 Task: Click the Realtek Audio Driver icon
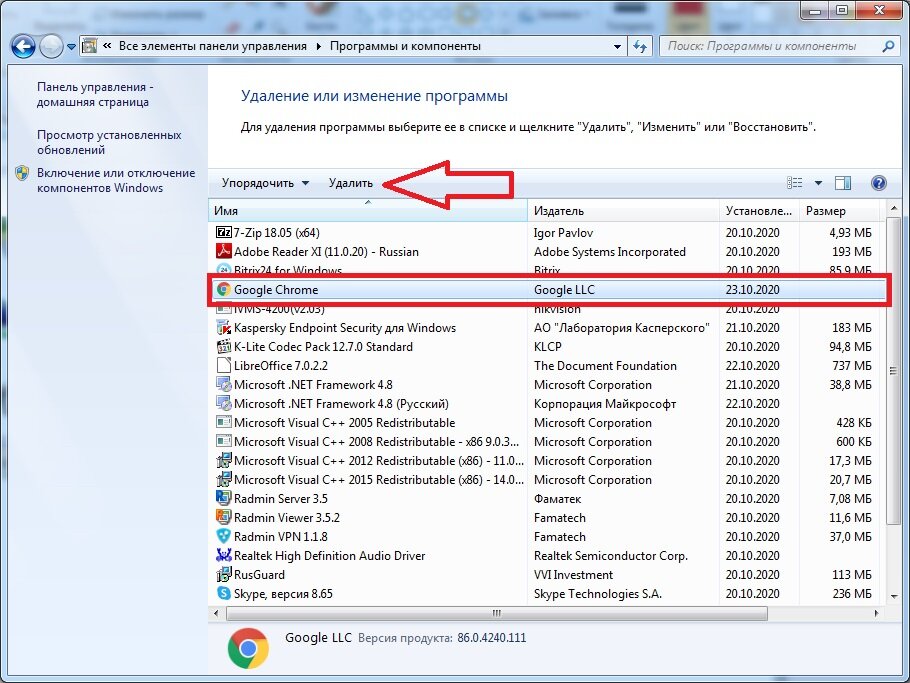point(223,556)
